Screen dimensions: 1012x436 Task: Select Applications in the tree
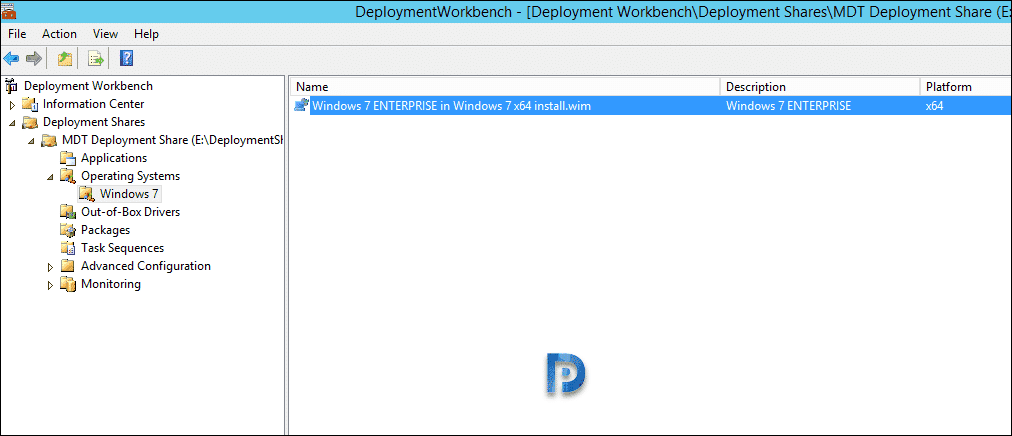pos(114,158)
